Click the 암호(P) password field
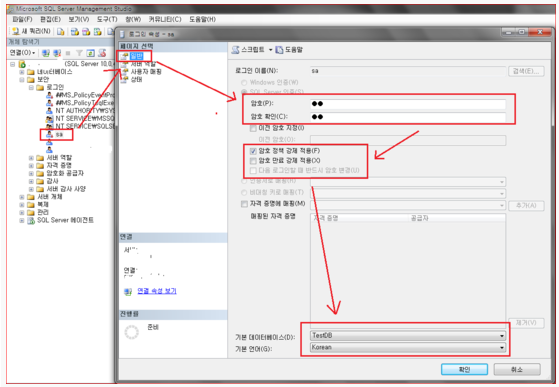The image size is (559, 387). 408,104
